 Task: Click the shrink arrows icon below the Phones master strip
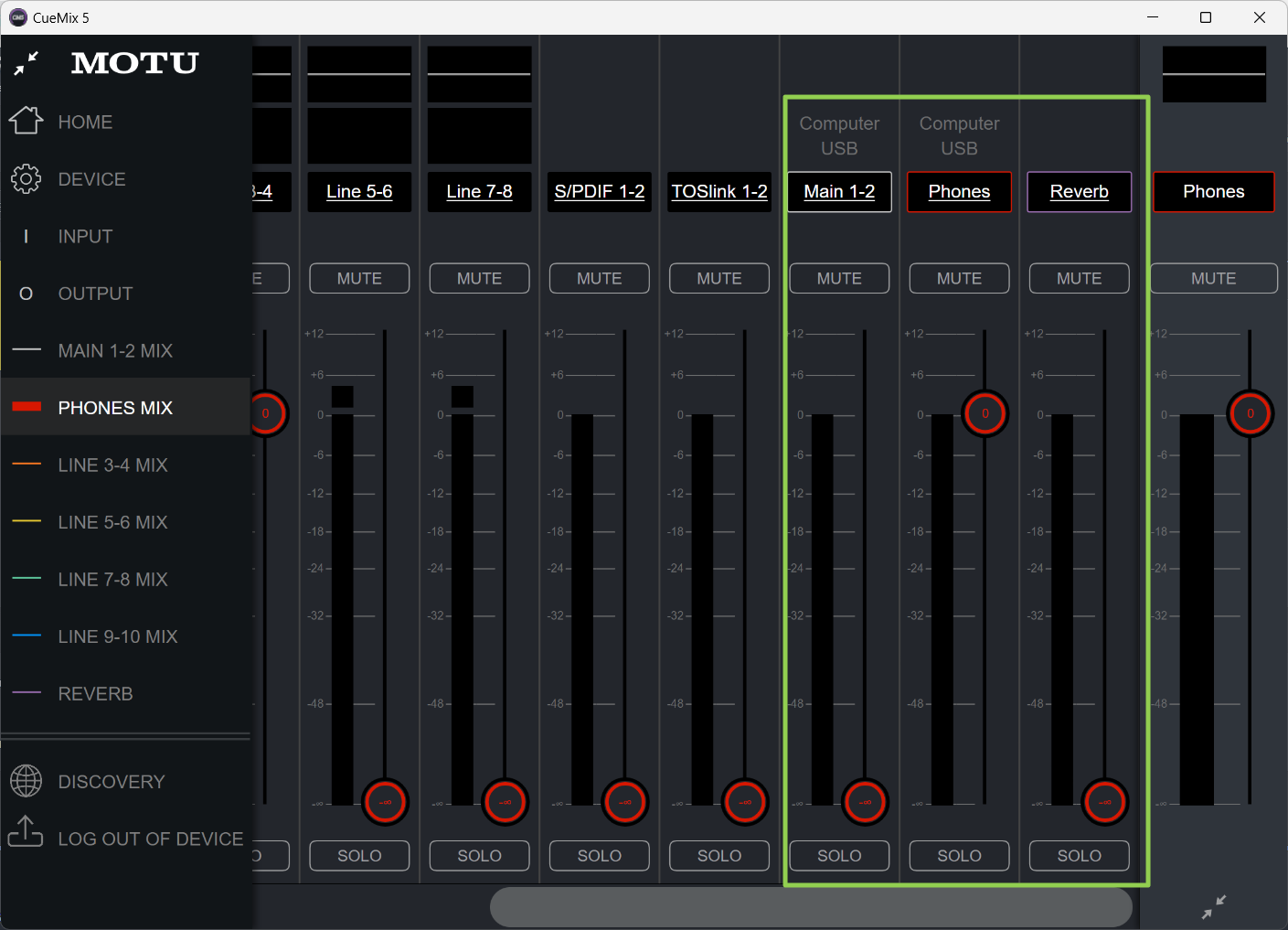point(1214,906)
